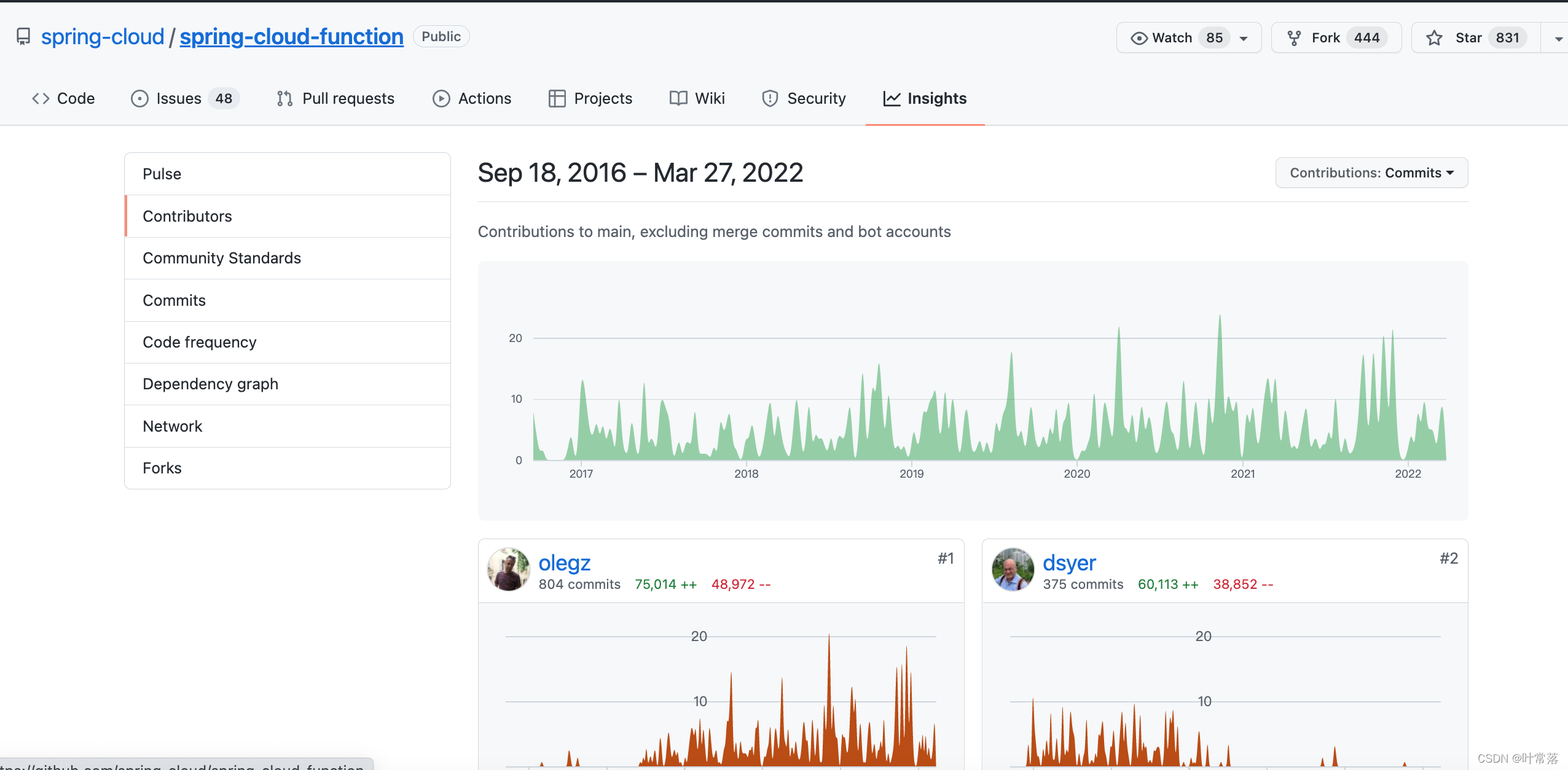This screenshot has width=1568, height=770.
Task: Open the Star lists dropdown arrow
Action: point(1558,38)
